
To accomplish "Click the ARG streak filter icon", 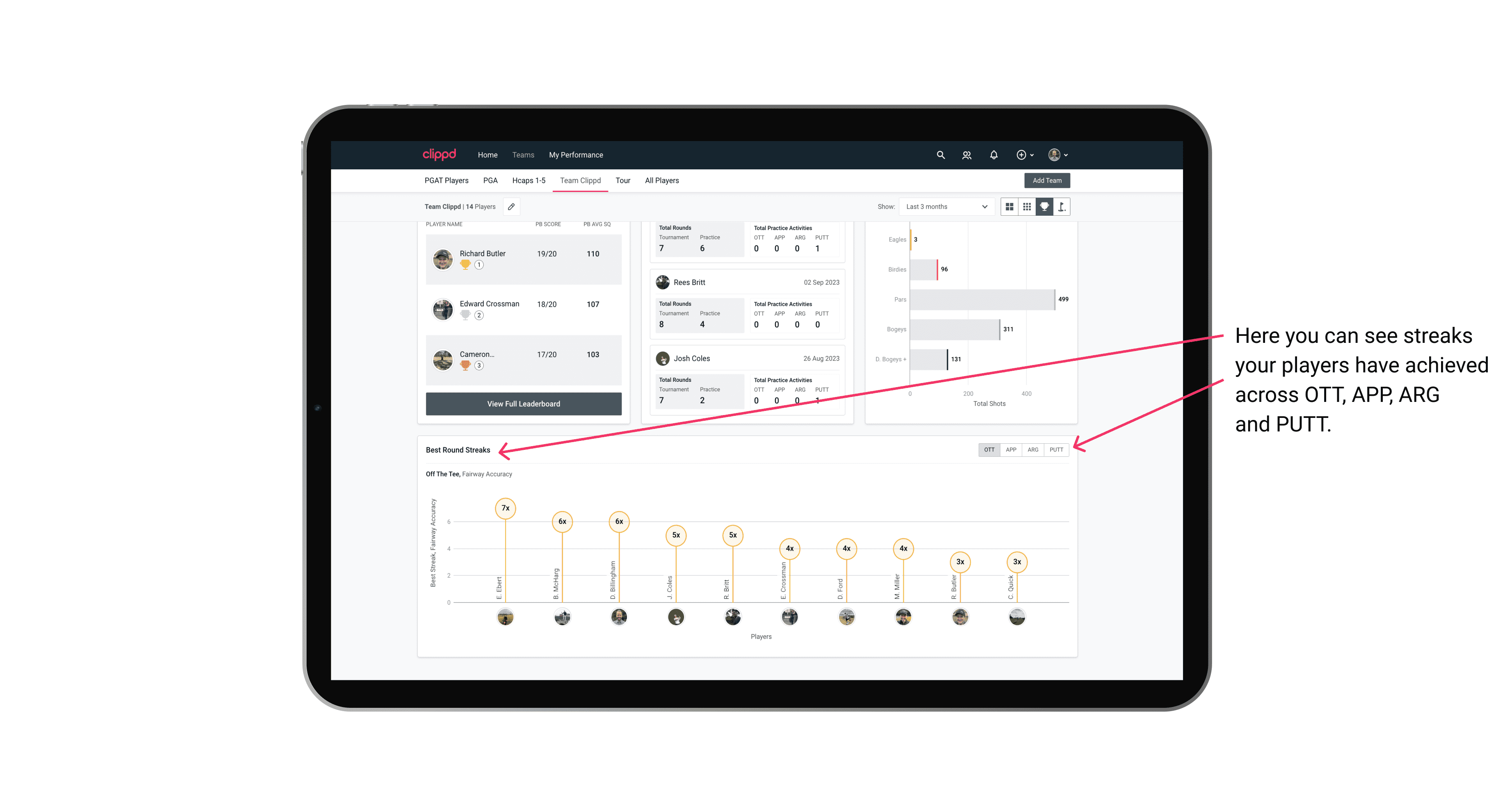I will click(x=1034, y=449).
